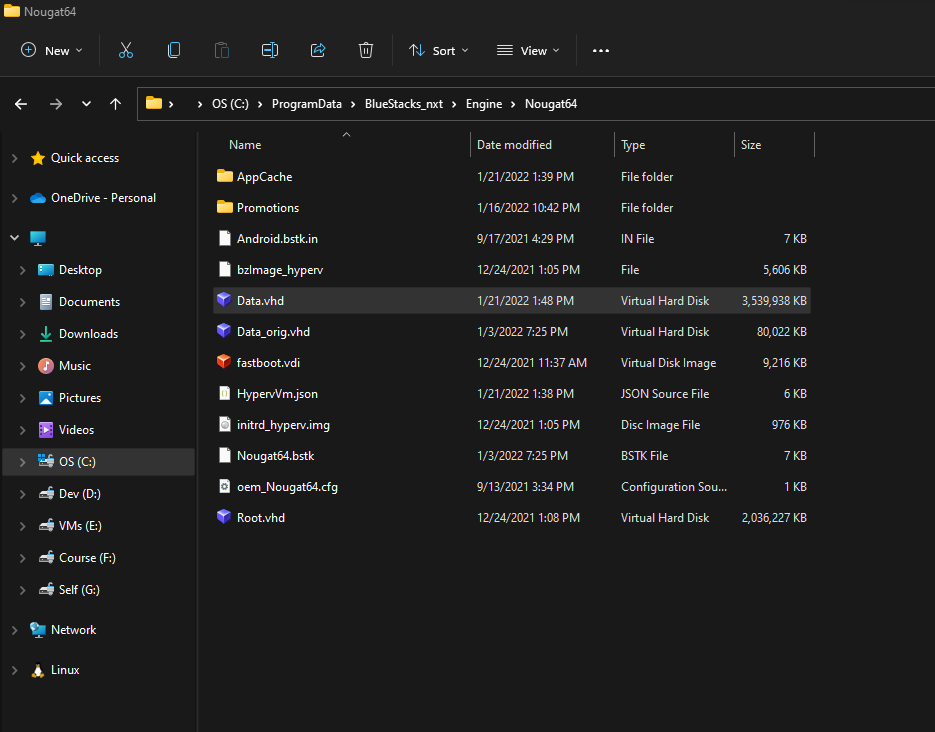Image resolution: width=935 pixels, height=732 pixels.
Task: Open Pictures in the navigation pane
Action: pyautogui.click(x=80, y=398)
